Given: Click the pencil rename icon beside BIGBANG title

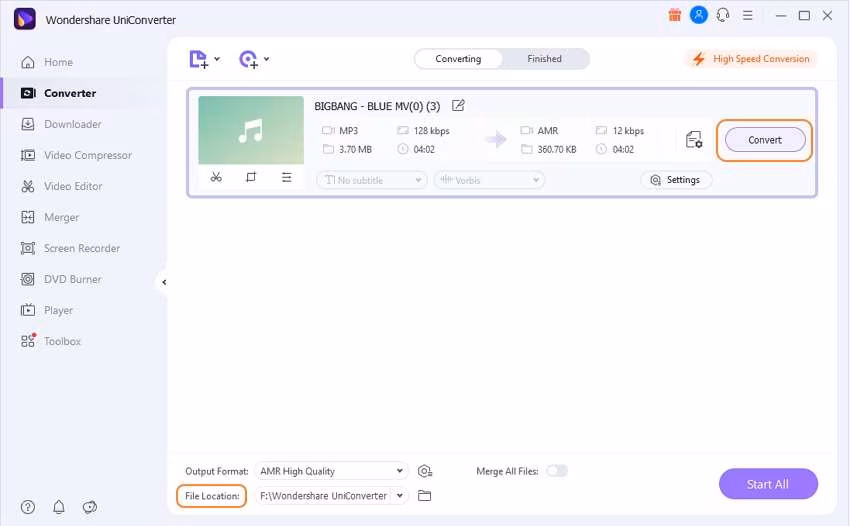Looking at the screenshot, I should pyautogui.click(x=458, y=105).
